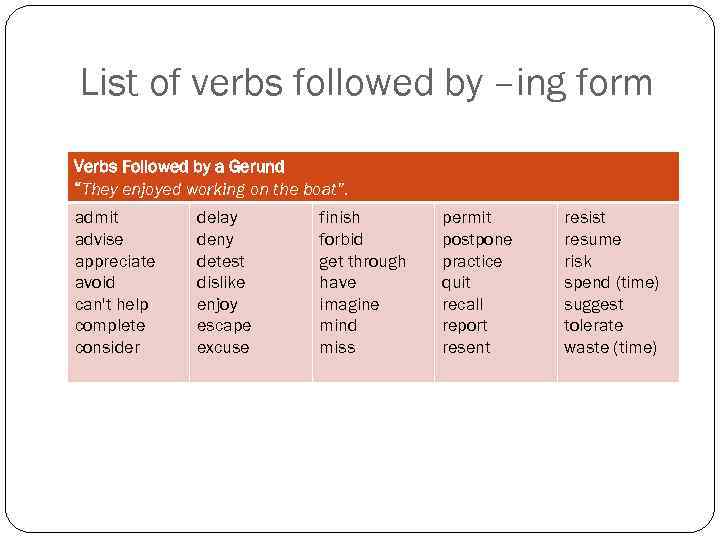The image size is (720, 540).
Task: Click the word 'escape'
Action: [224, 326]
